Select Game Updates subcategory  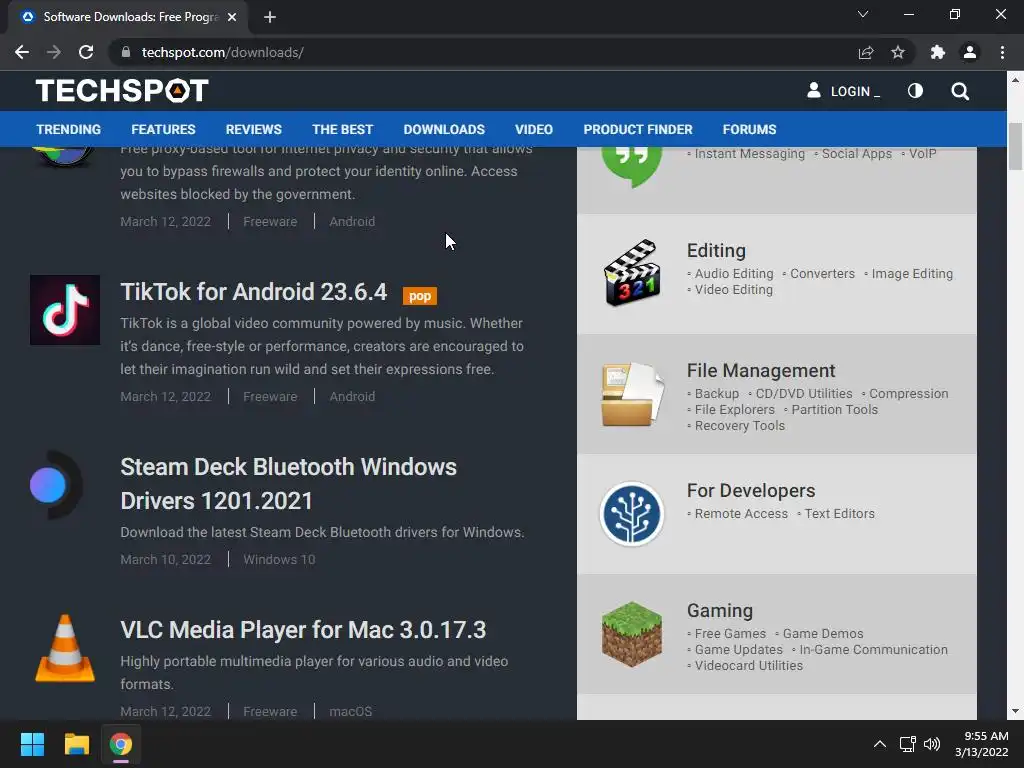739,650
